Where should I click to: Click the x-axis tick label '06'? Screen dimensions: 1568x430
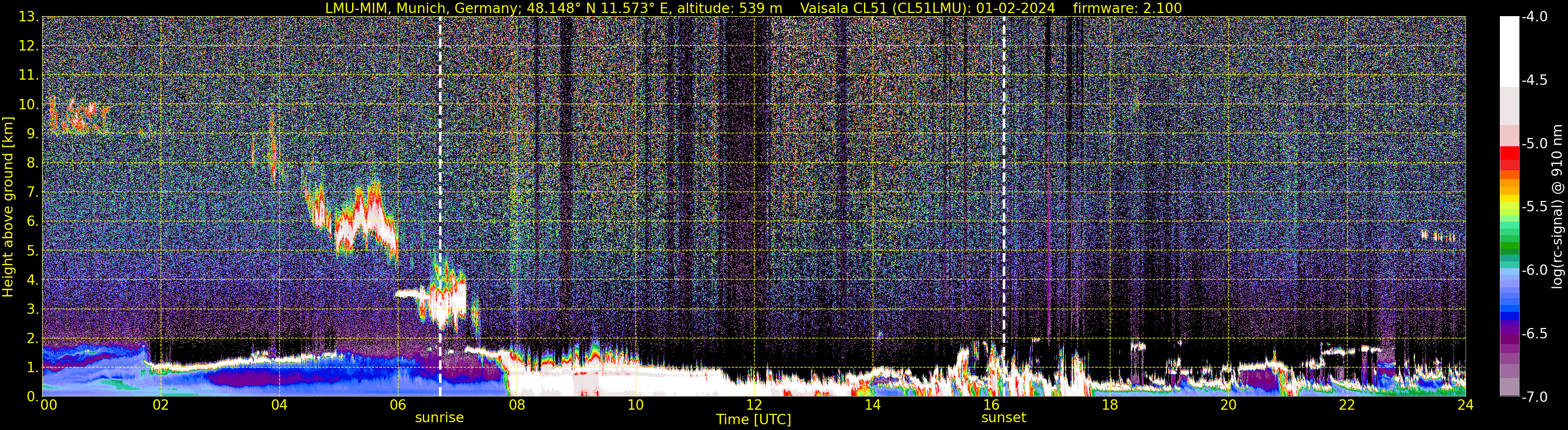(397, 405)
